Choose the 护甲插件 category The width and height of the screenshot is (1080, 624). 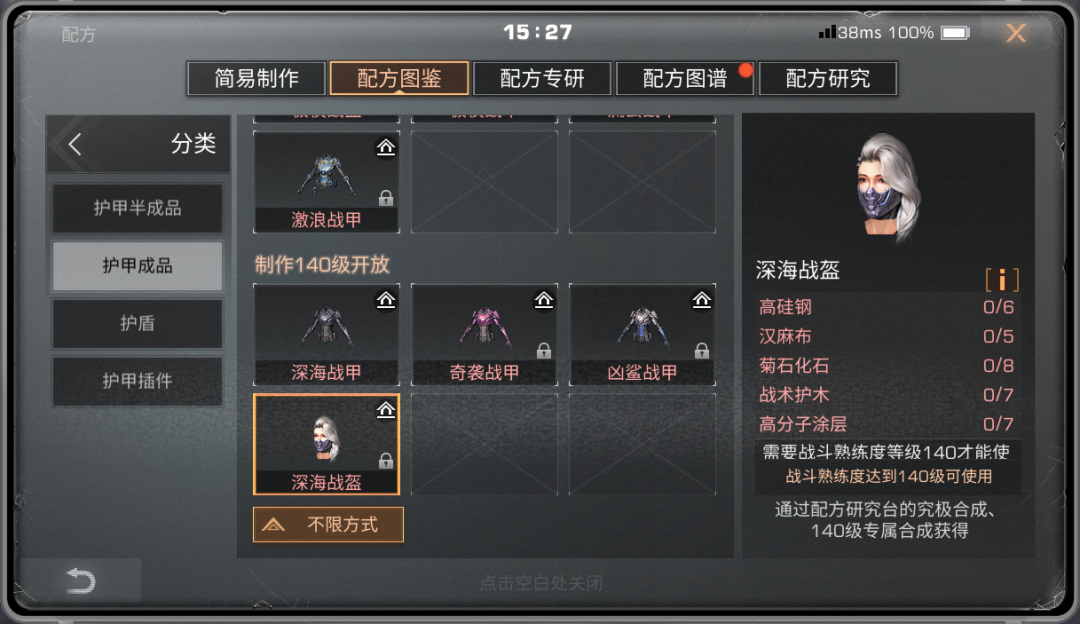[x=138, y=381]
